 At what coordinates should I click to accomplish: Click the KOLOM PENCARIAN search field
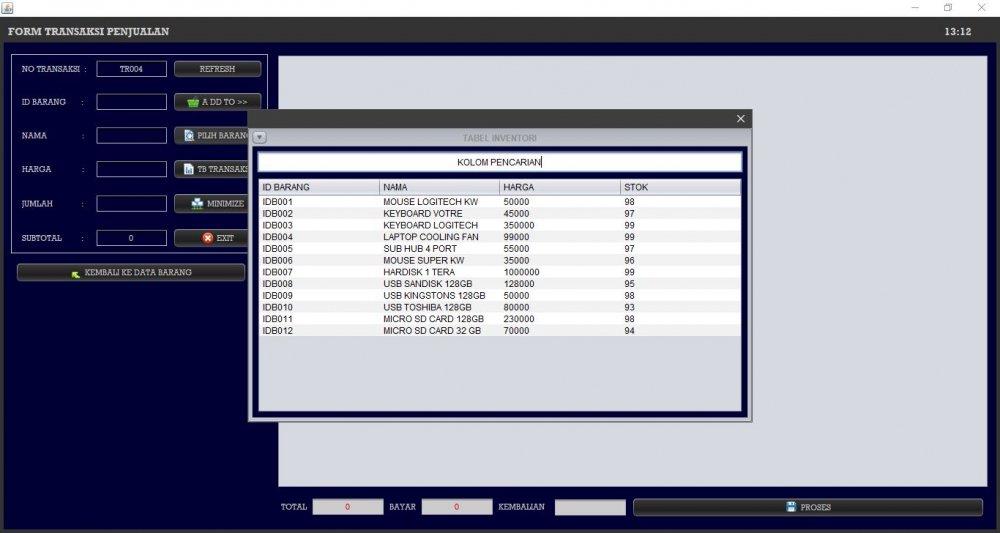499,162
